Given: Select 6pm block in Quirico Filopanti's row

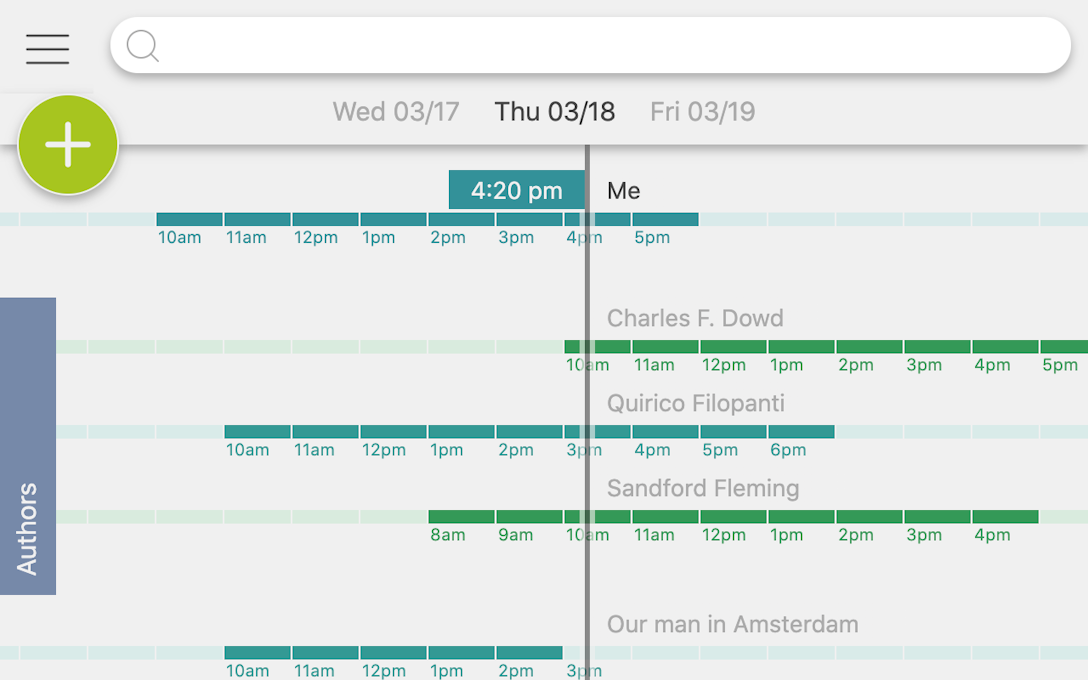Looking at the screenshot, I should pyautogui.click(x=801, y=432).
